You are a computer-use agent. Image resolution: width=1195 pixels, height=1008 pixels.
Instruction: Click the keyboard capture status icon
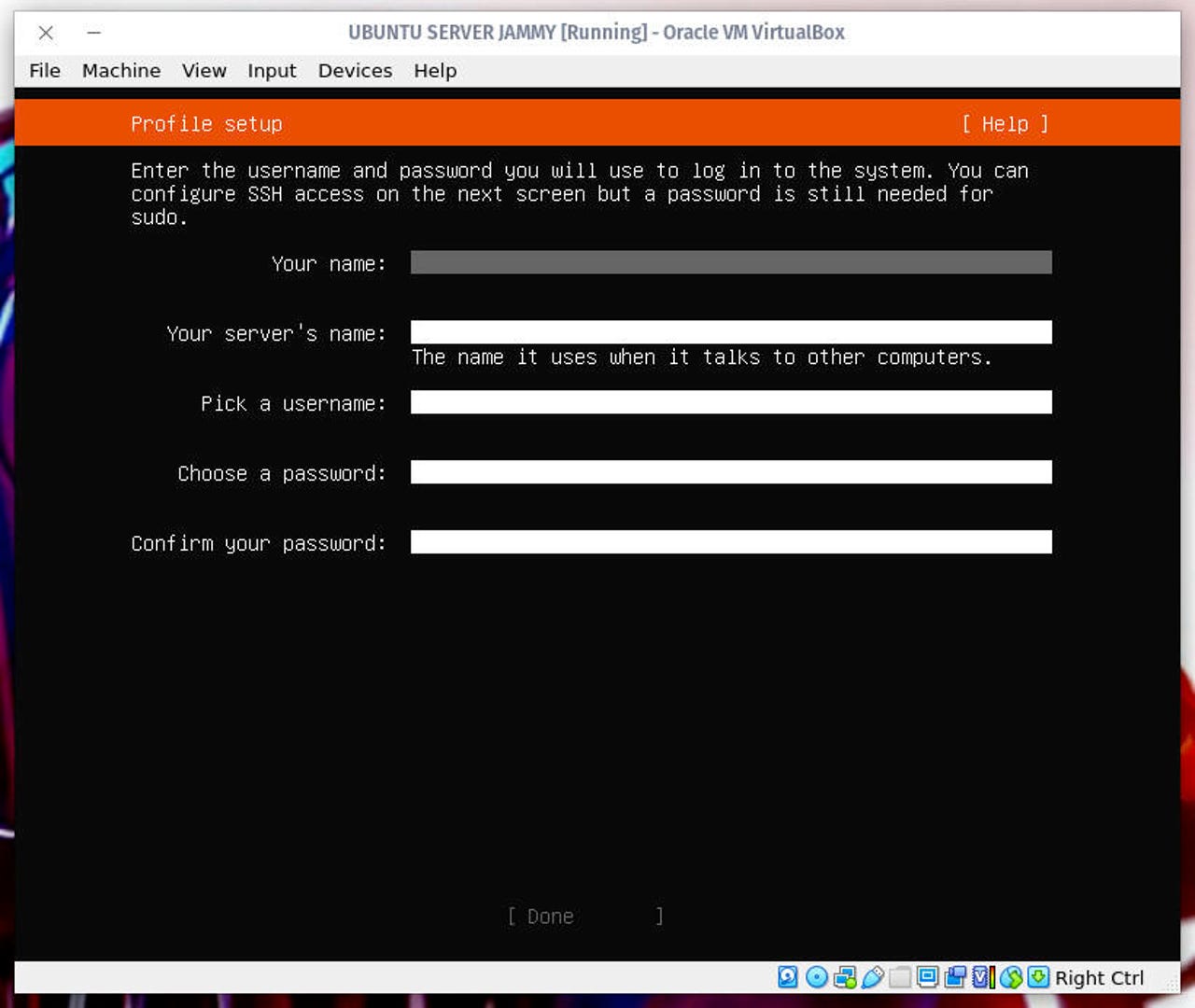point(1038,977)
